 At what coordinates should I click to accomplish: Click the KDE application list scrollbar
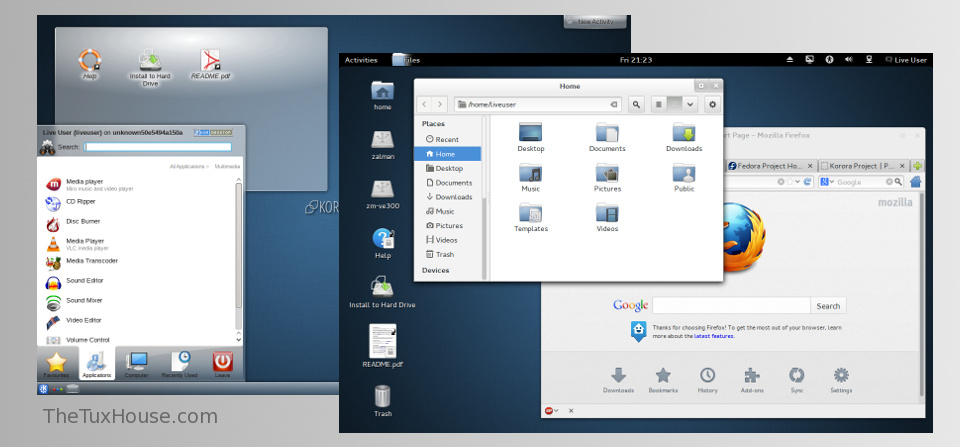click(x=238, y=250)
